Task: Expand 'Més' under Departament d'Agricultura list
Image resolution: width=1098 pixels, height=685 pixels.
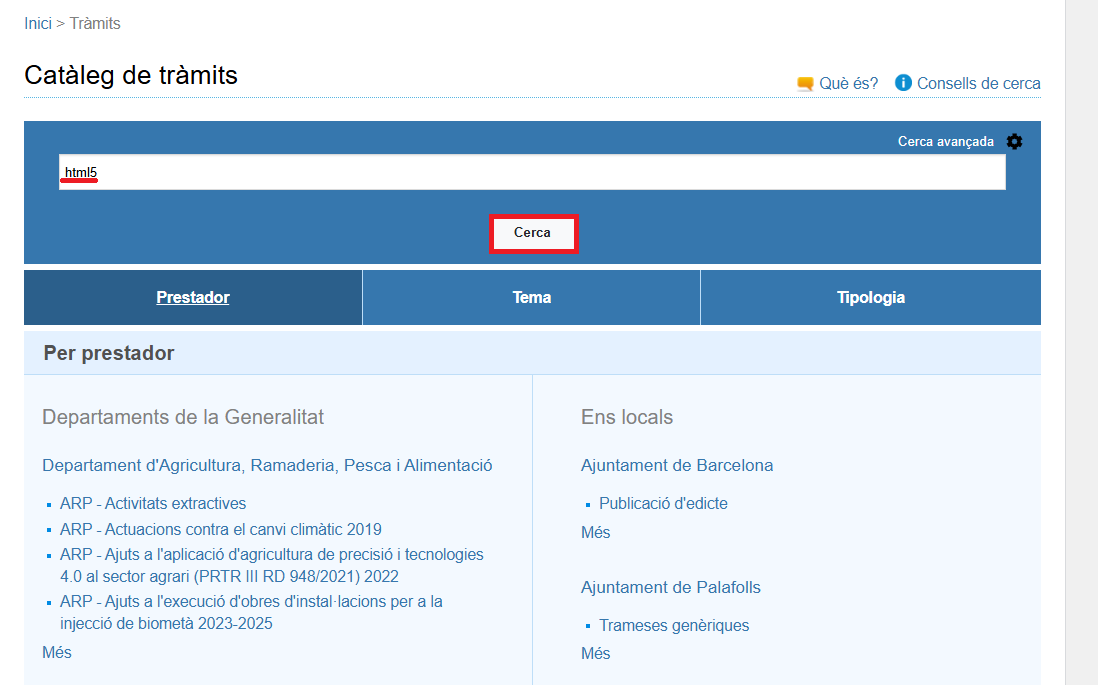Action: coord(57,652)
